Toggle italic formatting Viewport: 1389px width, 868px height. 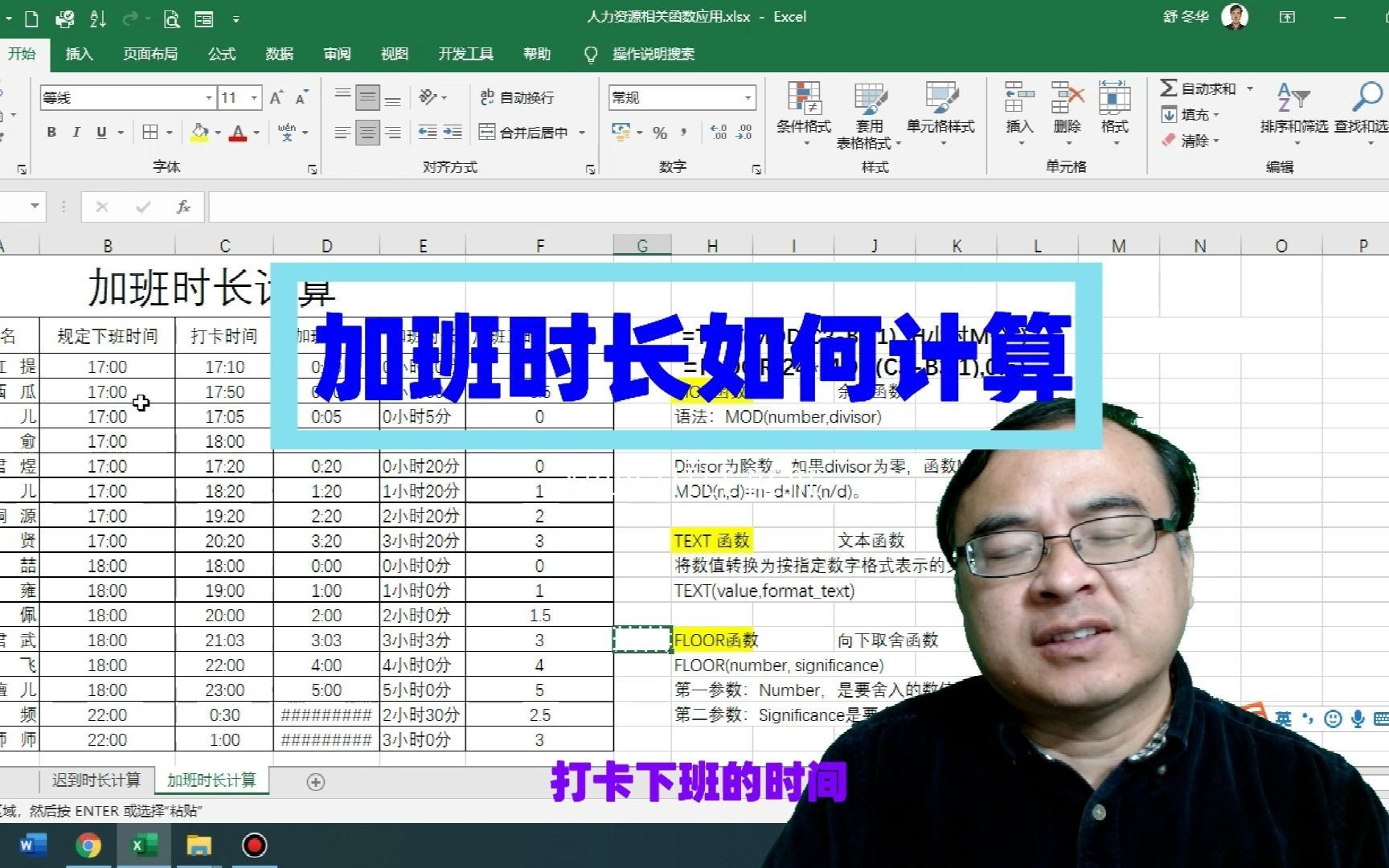click(x=76, y=133)
